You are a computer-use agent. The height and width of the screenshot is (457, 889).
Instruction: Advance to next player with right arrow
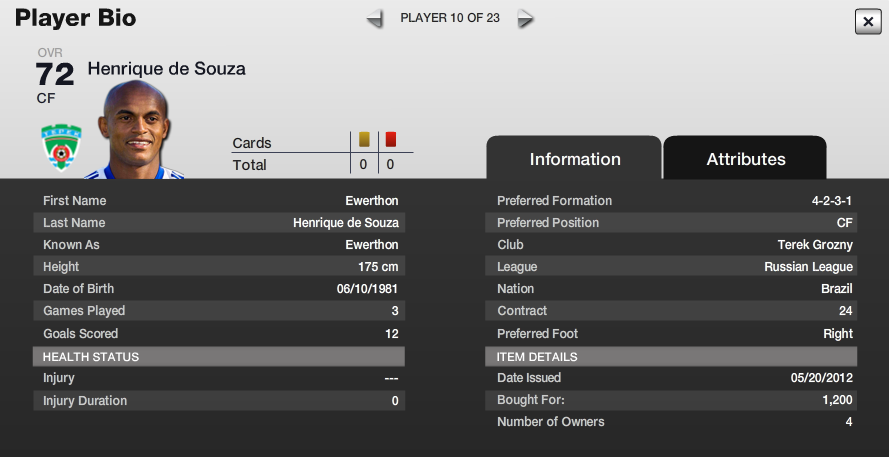point(525,19)
